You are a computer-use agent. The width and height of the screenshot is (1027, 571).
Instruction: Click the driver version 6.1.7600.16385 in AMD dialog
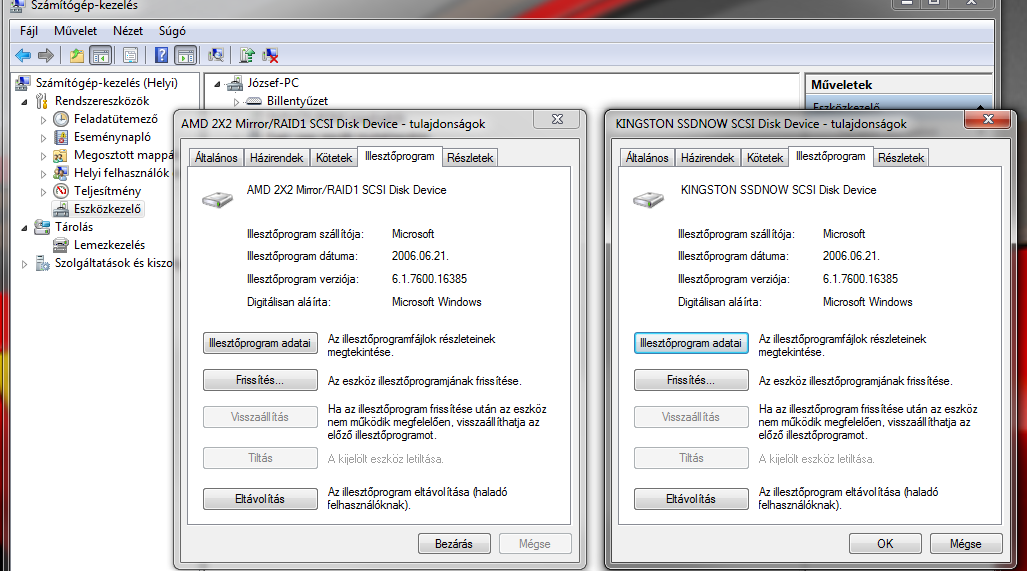pyautogui.click(x=429, y=279)
